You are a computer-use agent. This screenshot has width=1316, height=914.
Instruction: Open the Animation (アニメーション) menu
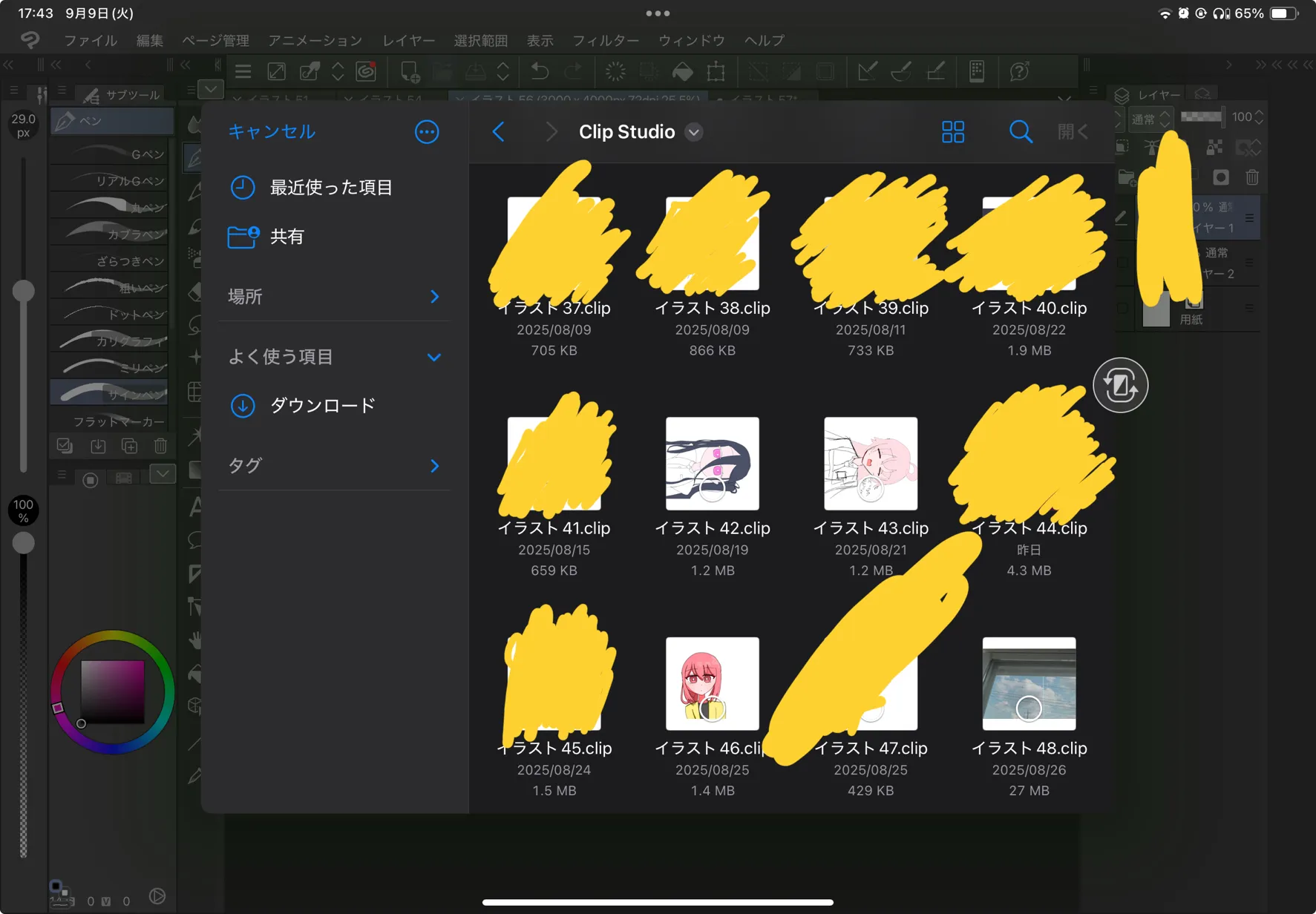315,40
